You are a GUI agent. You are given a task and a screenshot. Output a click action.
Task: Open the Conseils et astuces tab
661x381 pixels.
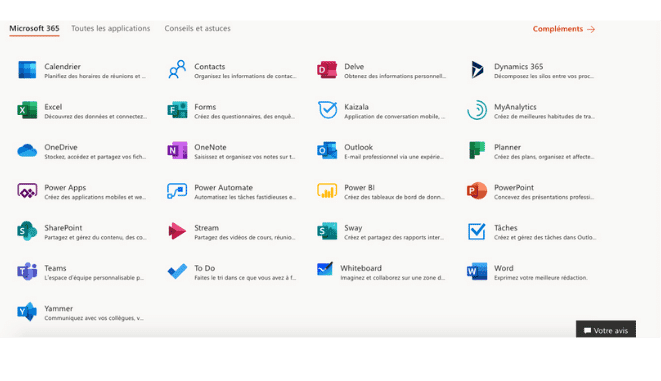point(197,29)
